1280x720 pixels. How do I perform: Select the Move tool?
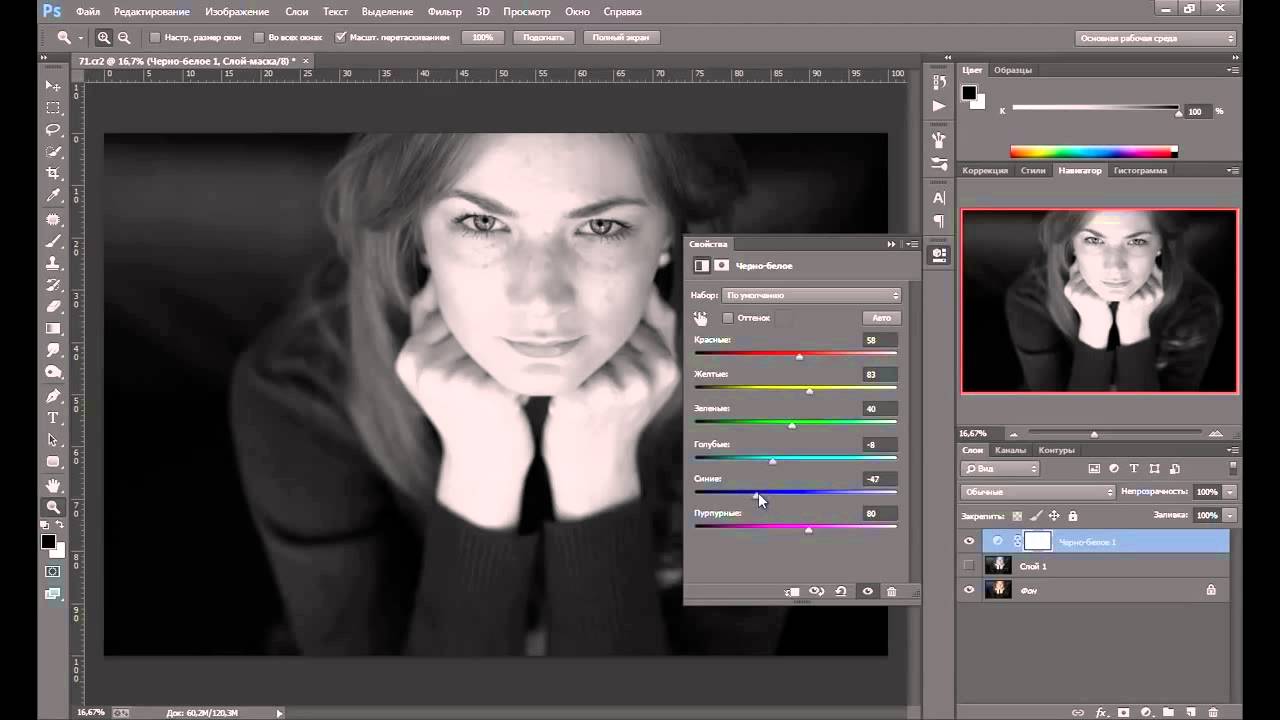(54, 86)
